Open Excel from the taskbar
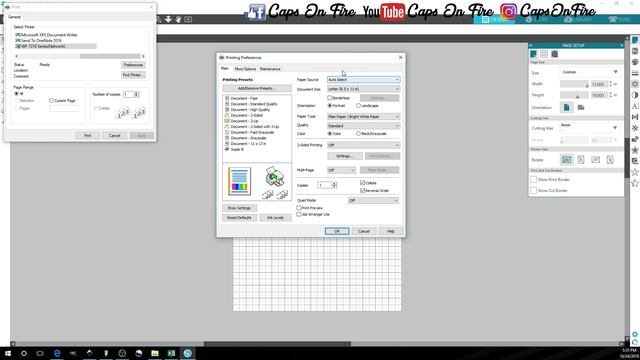Screen dimensions: 640x360 pos(171,353)
